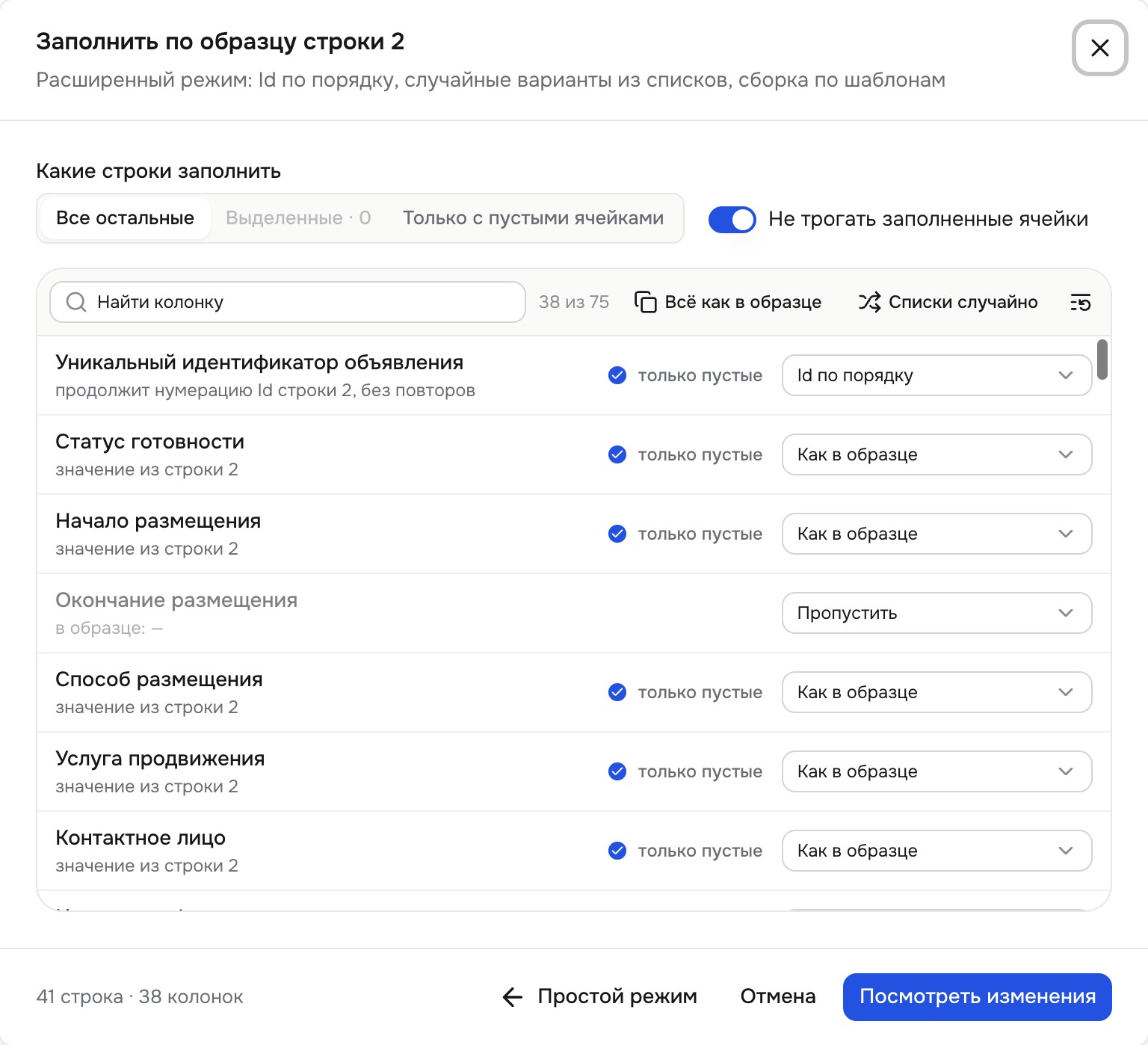This screenshot has width=1148, height=1045.
Task: Click the copy icon beside 'Всё как в образце'
Action: point(646,302)
